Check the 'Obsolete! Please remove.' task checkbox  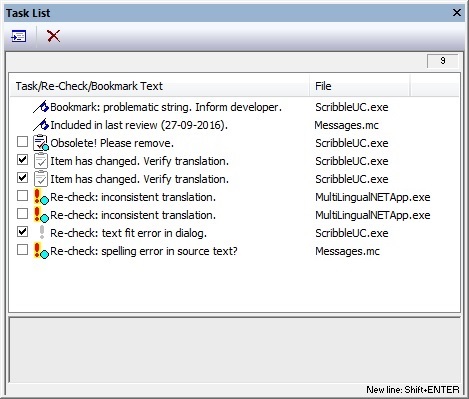[x=22, y=142]
